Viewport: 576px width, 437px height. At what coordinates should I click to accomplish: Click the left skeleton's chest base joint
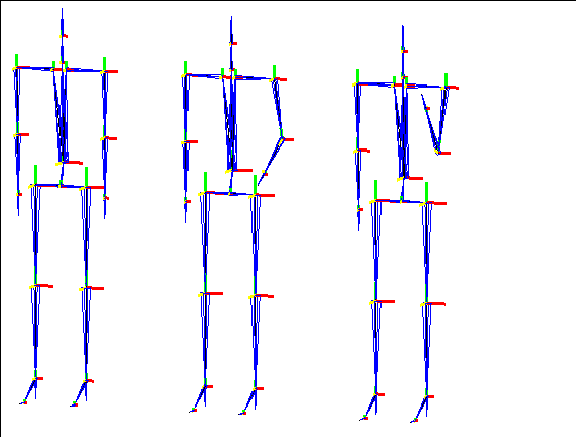pos(62,163)
